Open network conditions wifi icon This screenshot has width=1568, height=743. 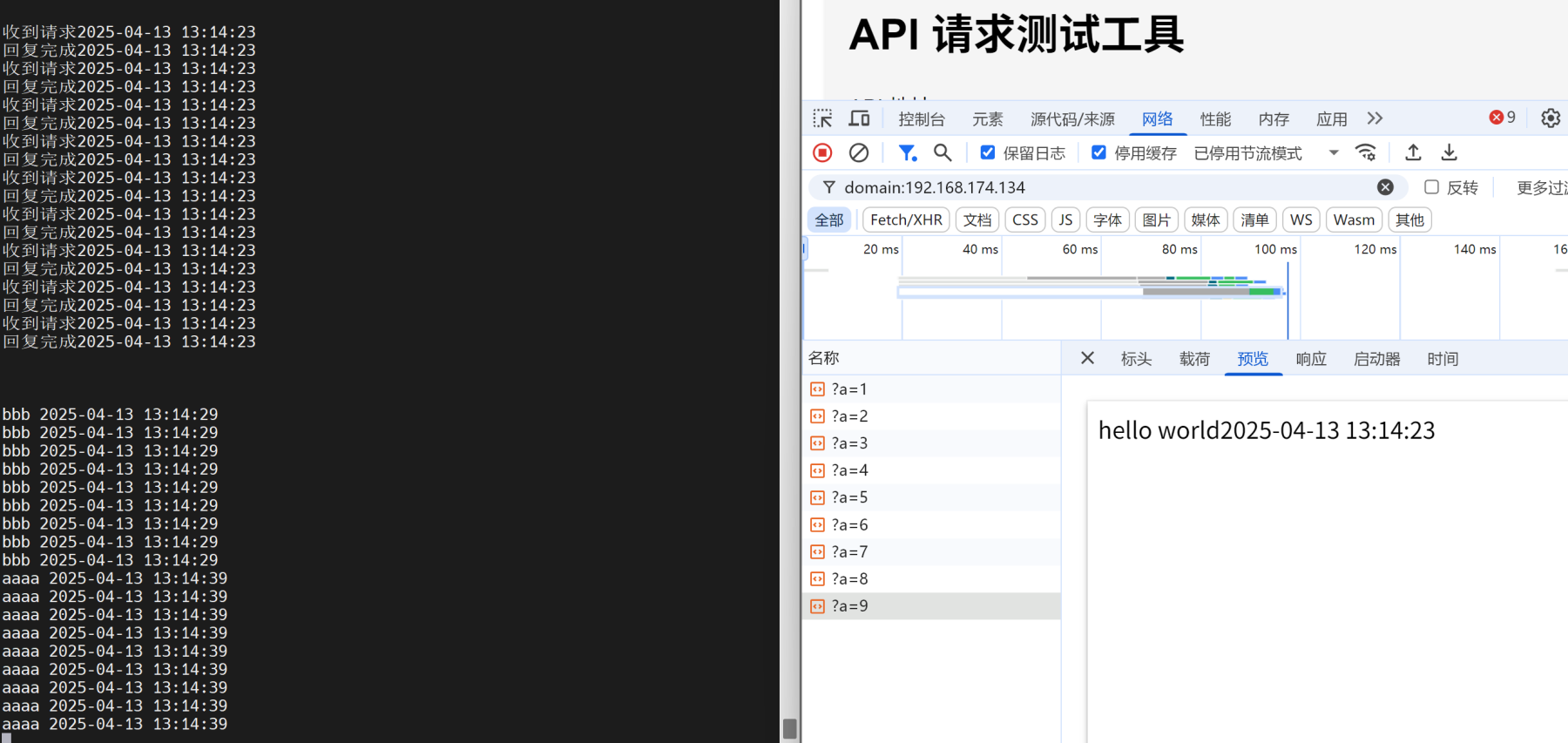(1366, 152)
